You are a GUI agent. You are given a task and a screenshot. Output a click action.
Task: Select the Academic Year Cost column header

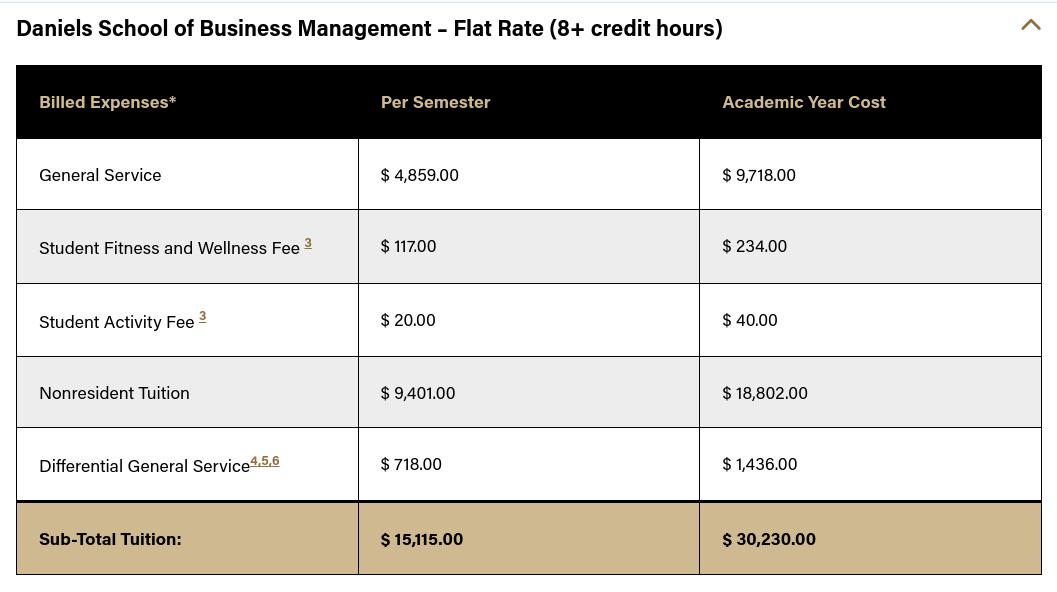[x=803, y=101]
